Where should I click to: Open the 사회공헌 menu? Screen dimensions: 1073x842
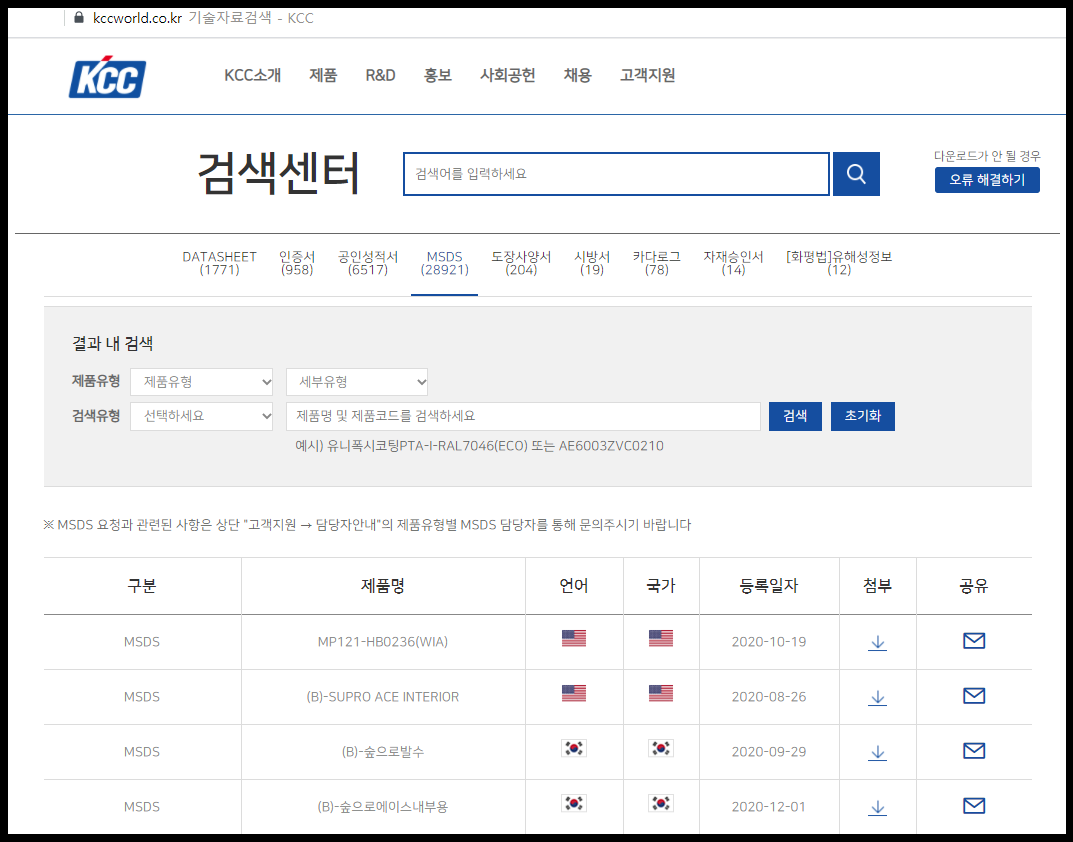click(x=508, y=75)
